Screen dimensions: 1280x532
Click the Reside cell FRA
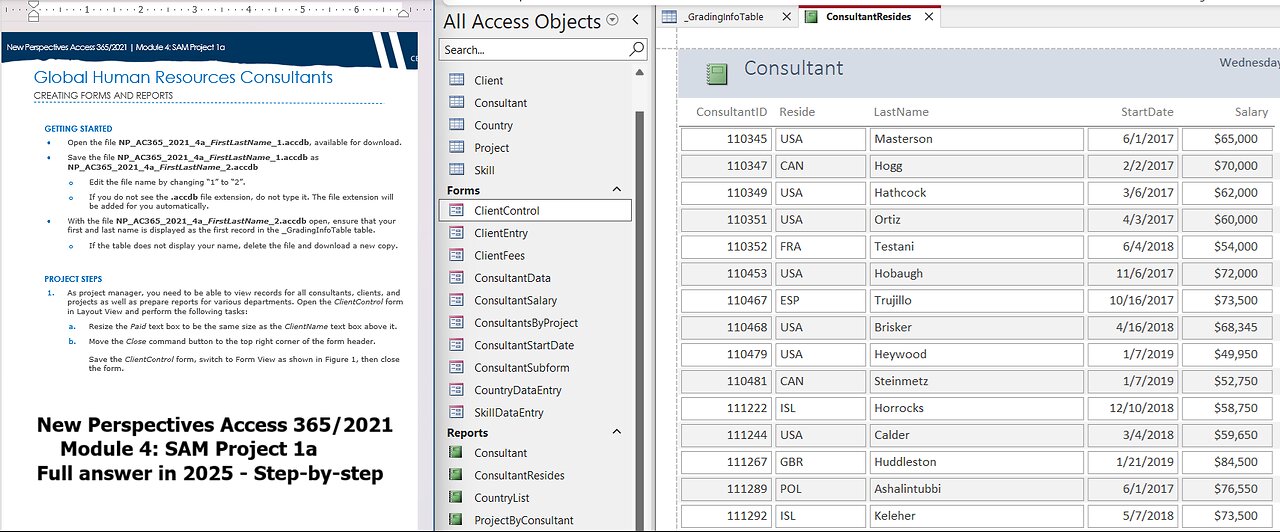821,246
